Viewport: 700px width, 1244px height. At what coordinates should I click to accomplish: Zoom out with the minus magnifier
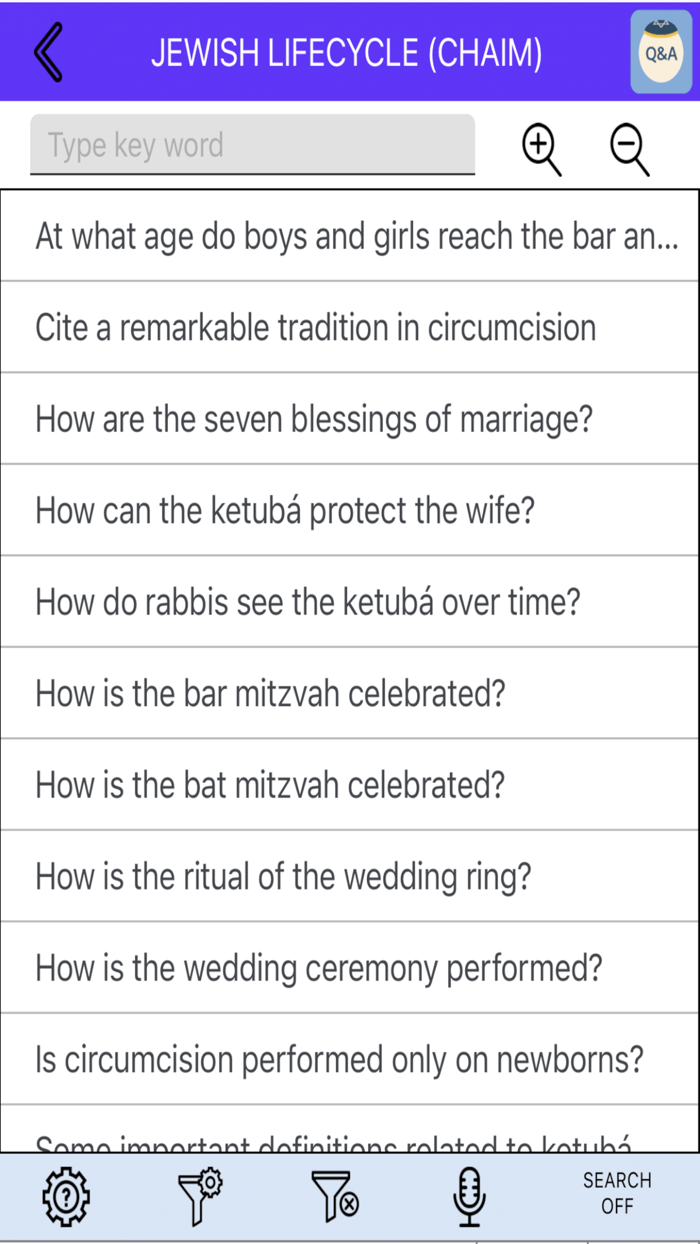pyautogui.click(x=628, y=148)
